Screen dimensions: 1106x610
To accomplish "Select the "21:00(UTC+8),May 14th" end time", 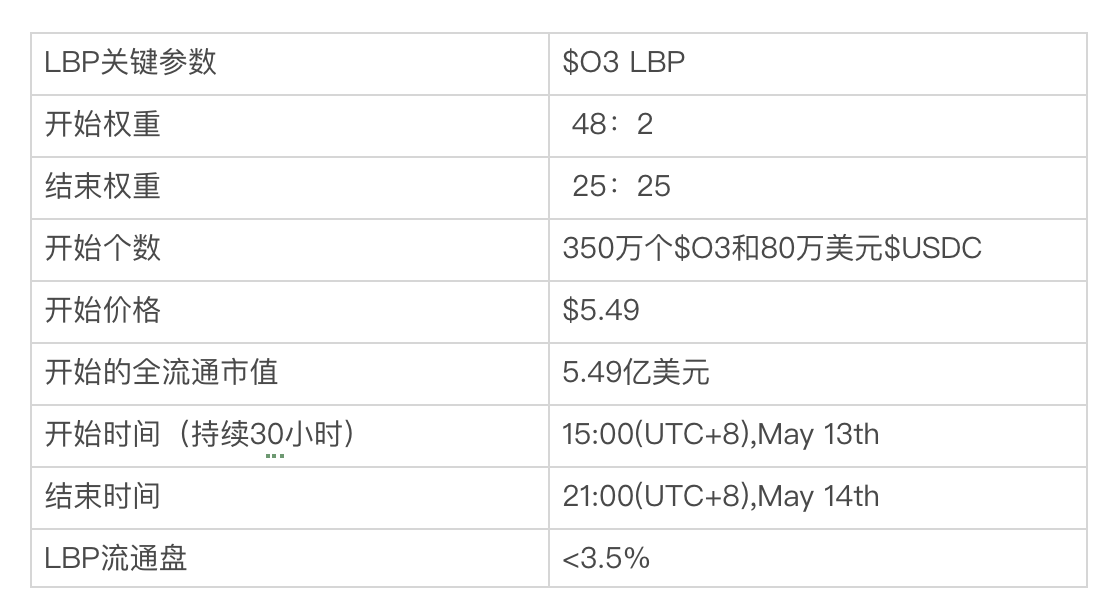I will 720,496.
